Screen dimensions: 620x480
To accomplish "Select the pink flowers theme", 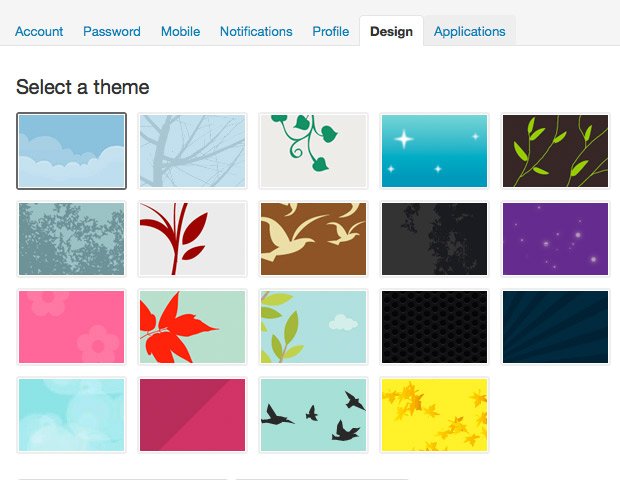I will tap(71, 327).
